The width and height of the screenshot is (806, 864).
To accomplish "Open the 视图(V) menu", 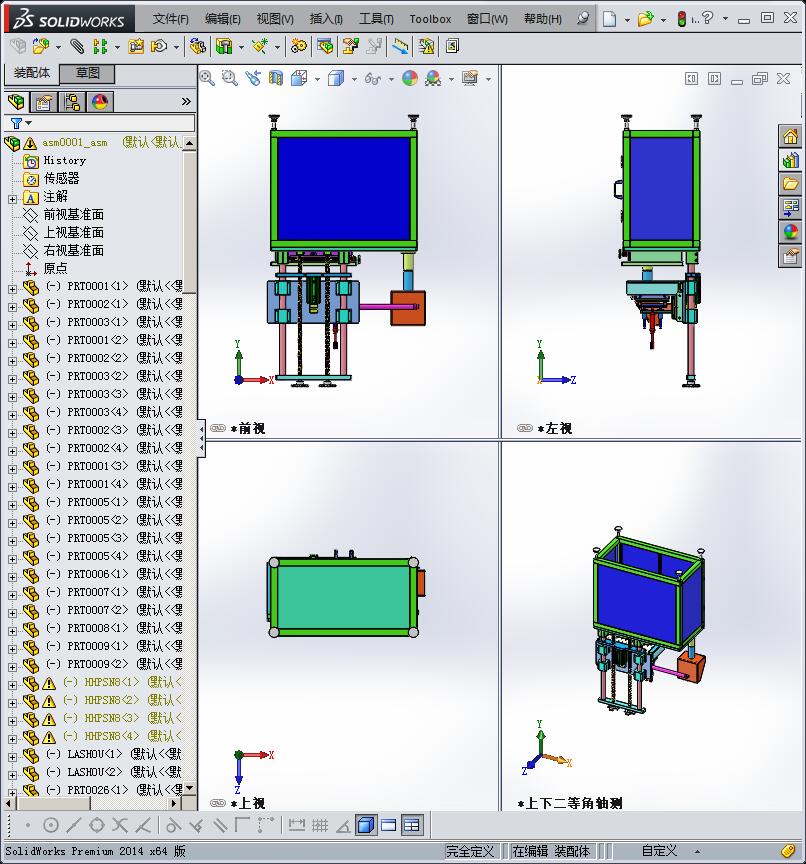I will pyautogui.click(x=275, y=19).
